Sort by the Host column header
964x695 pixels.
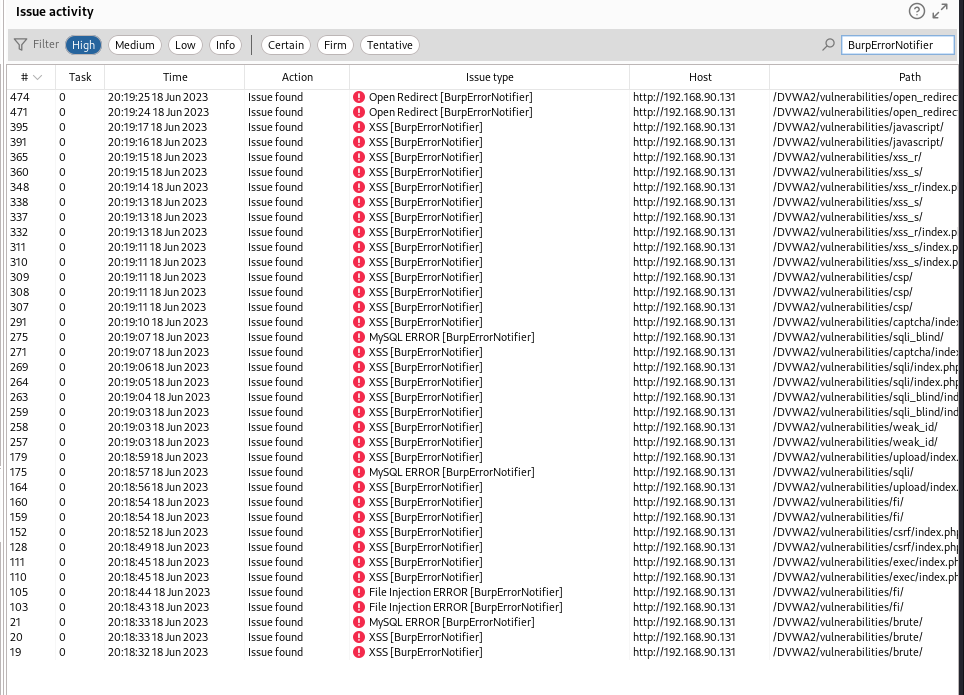[700, 77]
